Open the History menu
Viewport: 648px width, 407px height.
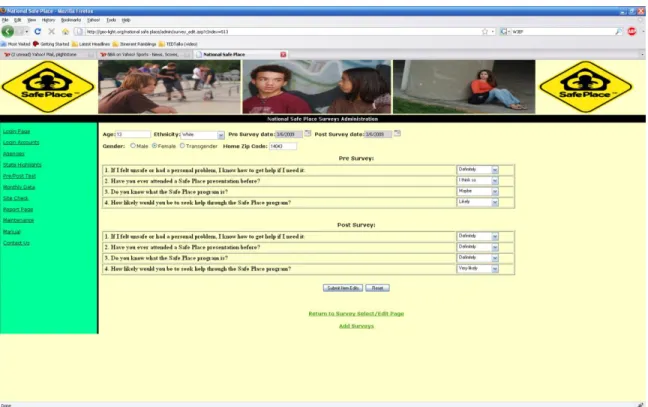[48, 20]
